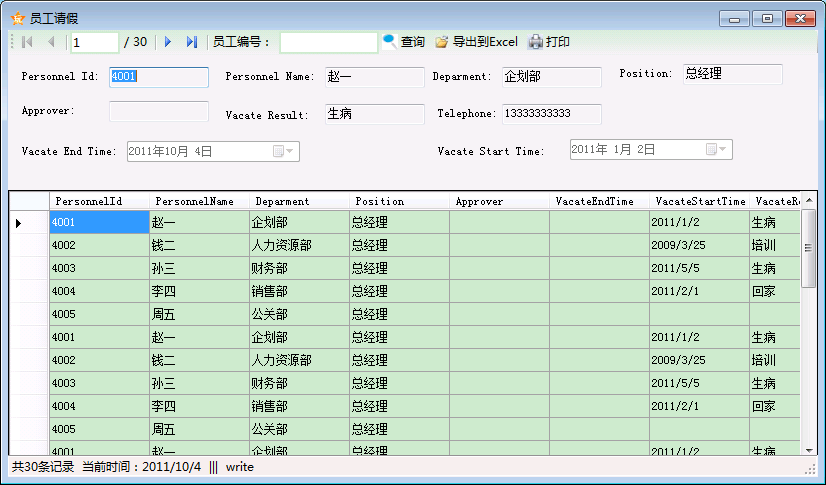Click the 查询 query button label
This screenshot has height=485, width=826.
(412, 42)
